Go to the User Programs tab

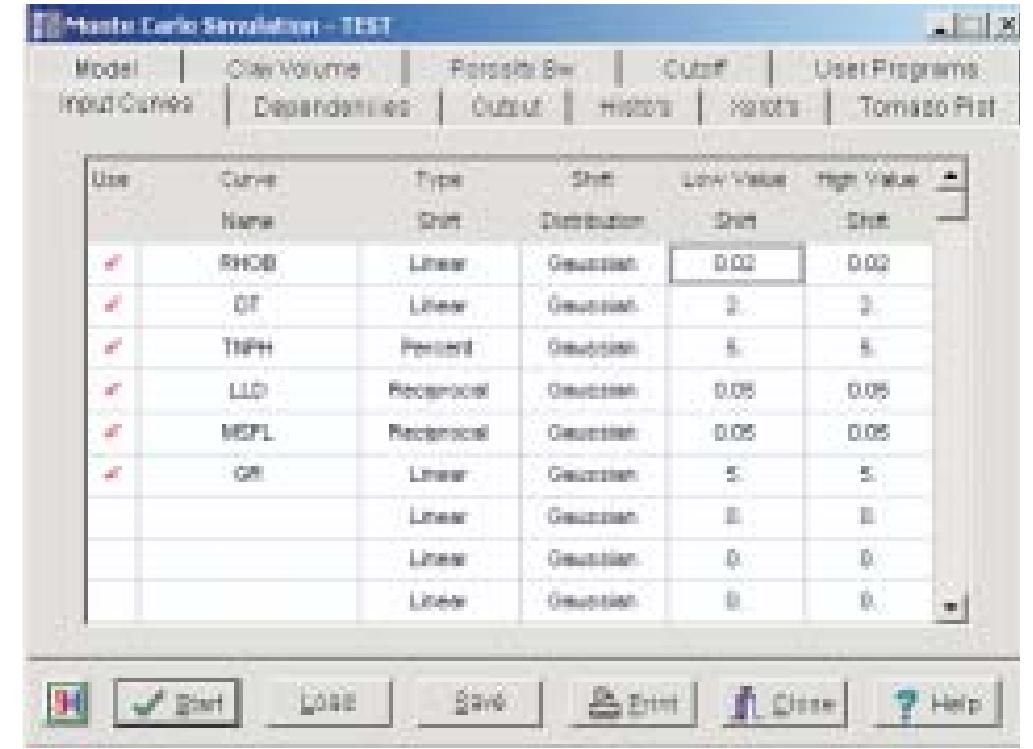[x=895, y=69]
